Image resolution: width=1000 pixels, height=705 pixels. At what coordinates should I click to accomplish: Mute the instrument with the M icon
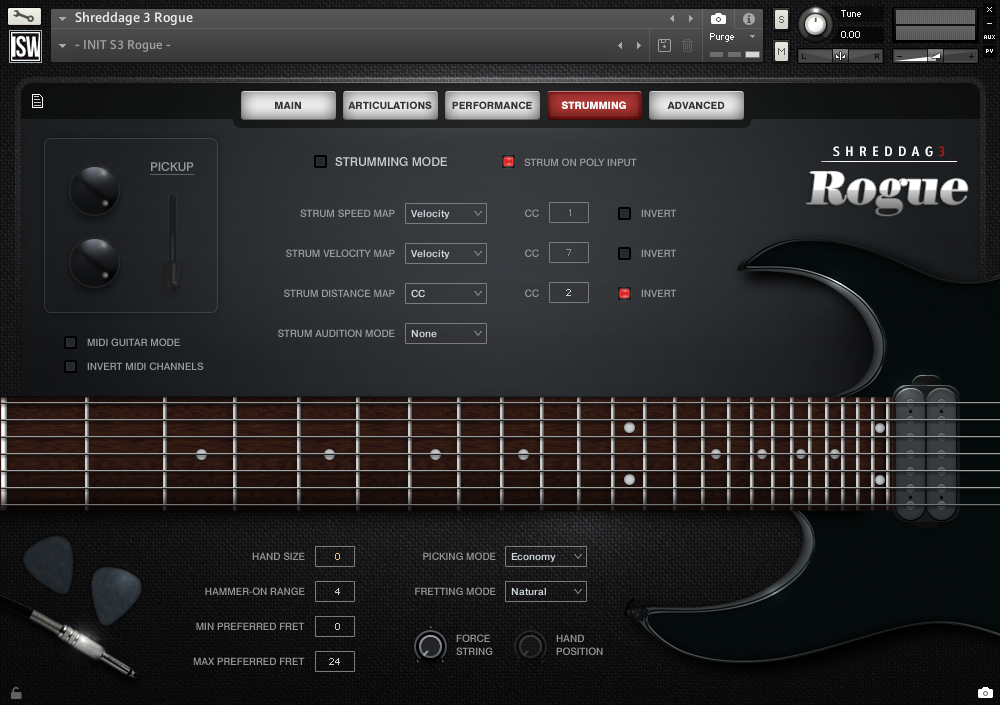coord(780,50)
